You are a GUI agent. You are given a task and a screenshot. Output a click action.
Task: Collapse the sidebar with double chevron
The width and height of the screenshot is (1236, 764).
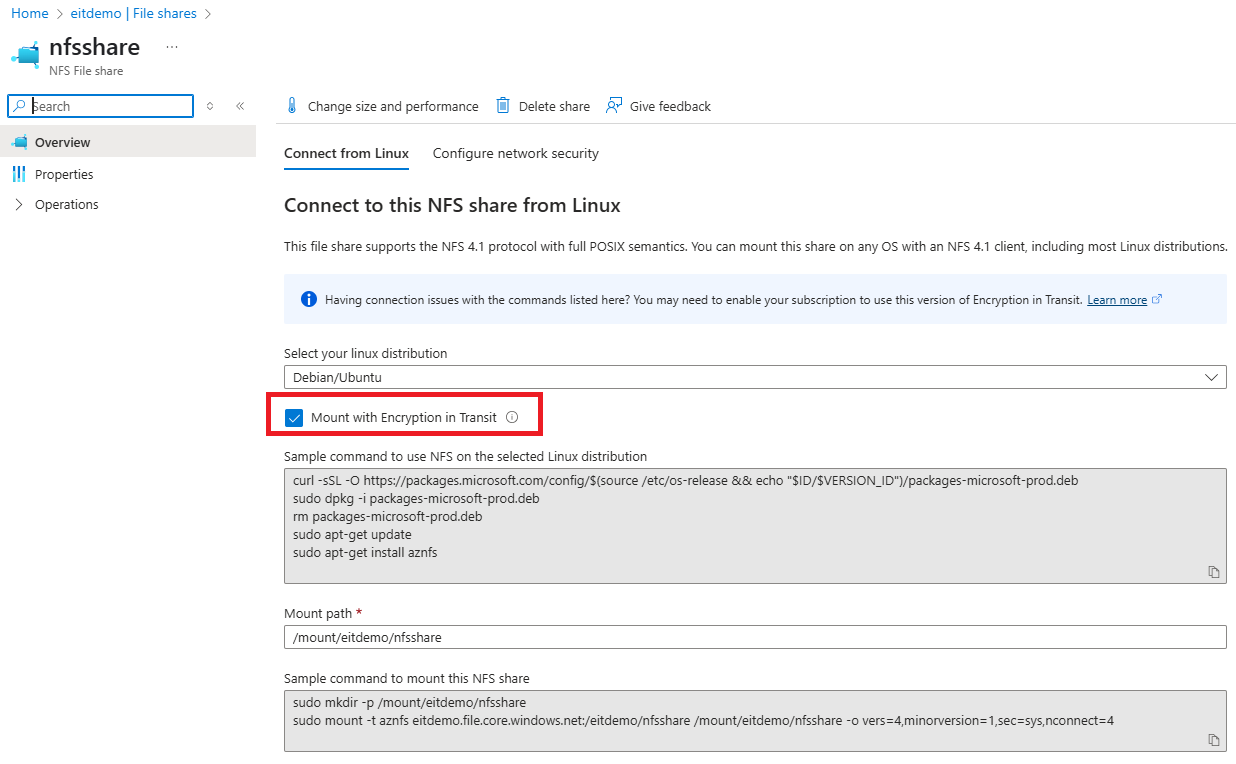pyautogui.click(x=240, y=106)
